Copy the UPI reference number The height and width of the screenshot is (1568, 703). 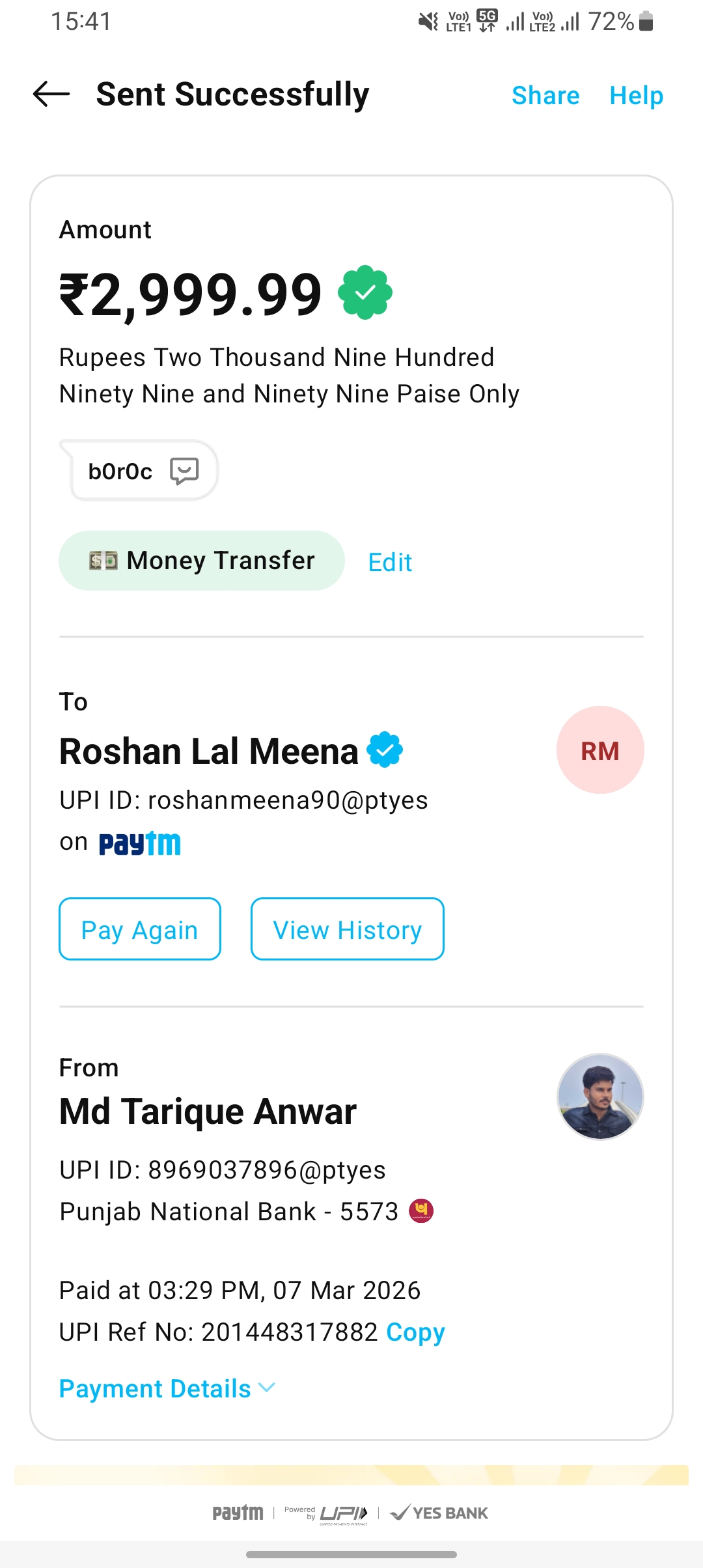click(415, 1332)
